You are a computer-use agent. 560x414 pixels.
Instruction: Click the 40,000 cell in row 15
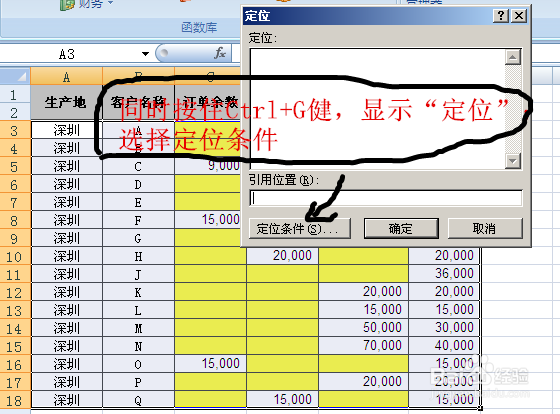(444, 346)
